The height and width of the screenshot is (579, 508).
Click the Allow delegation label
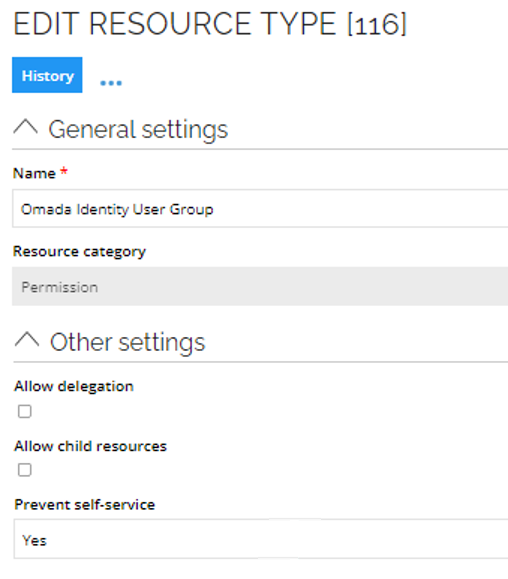[x=74, y=387]
